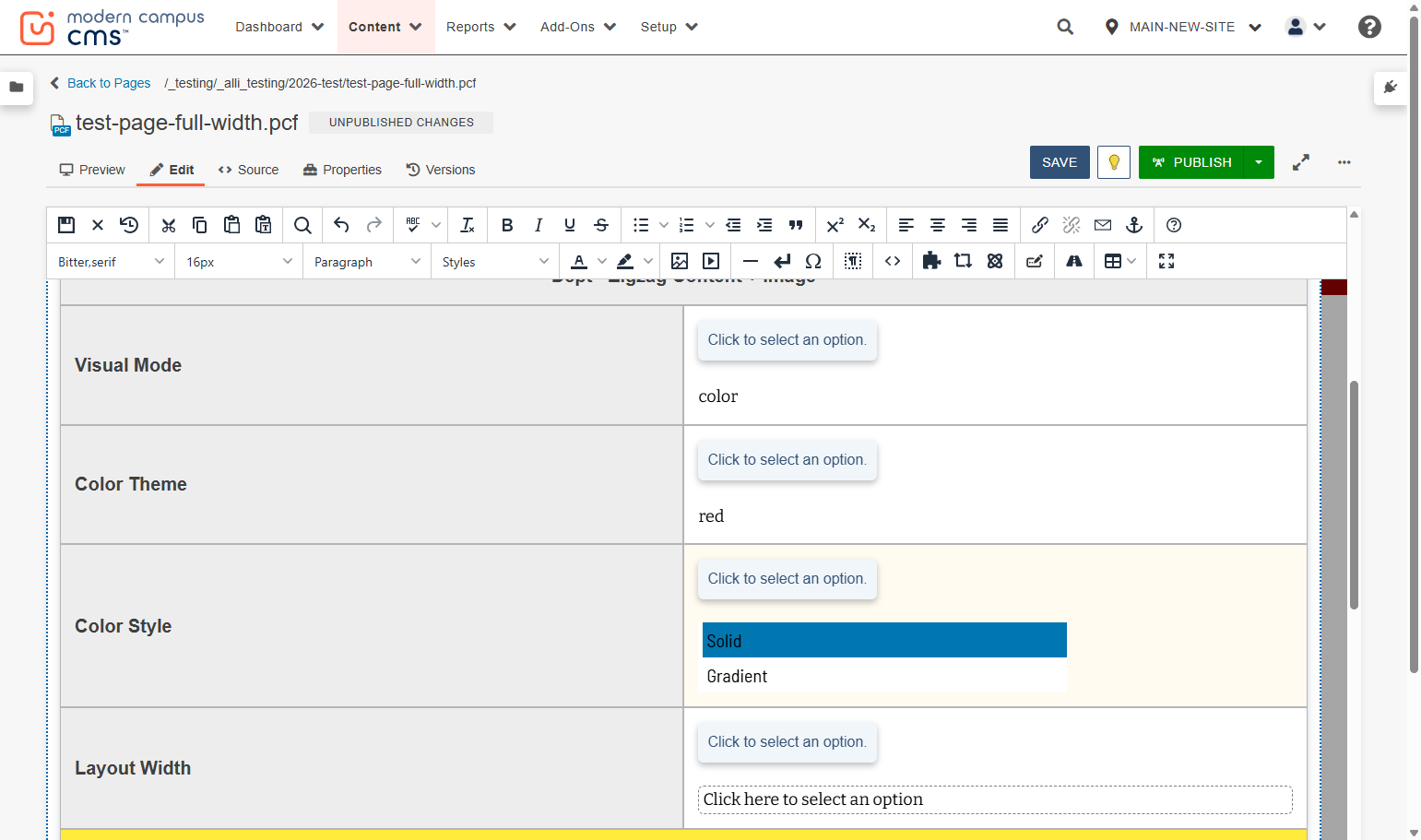Toggle strikethrough formatting

pos(601,225)
